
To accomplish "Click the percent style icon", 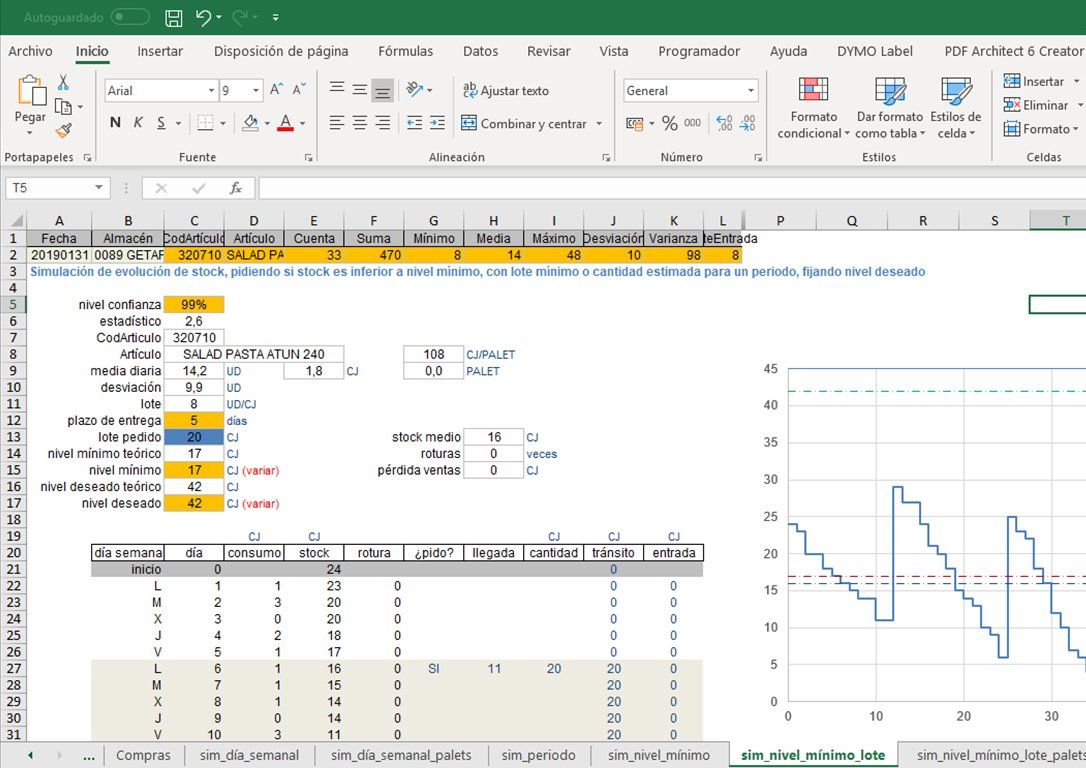I will (x=669, y=123).
